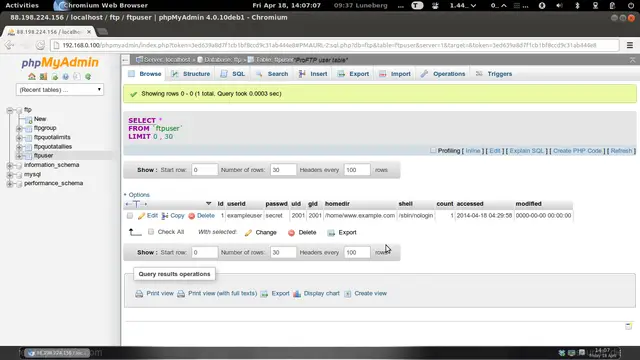Screen dimensions: 640x360
Task: Open the Operations tab
Action: 443,74
